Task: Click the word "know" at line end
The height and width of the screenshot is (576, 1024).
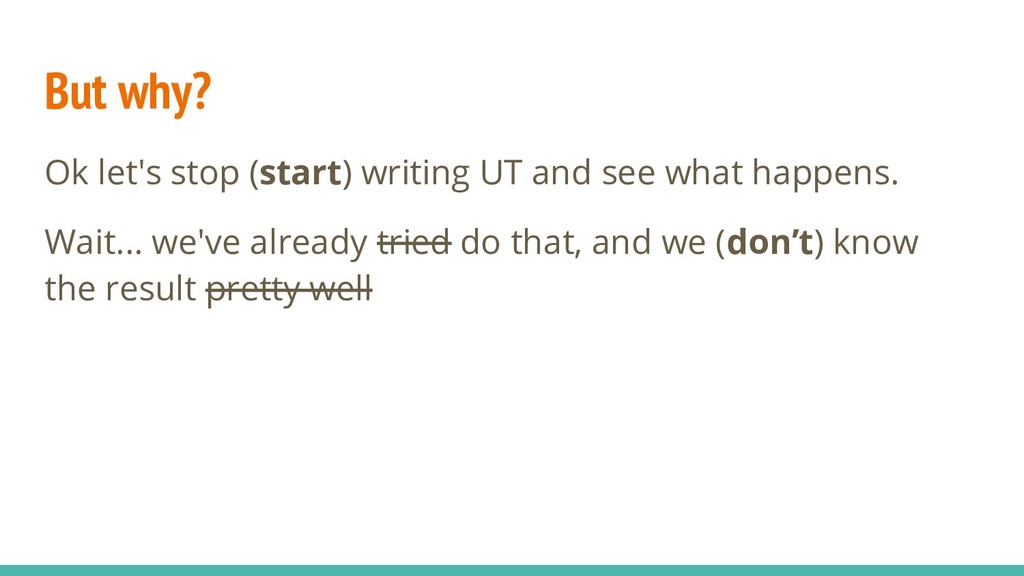Action: coord(876,242)
